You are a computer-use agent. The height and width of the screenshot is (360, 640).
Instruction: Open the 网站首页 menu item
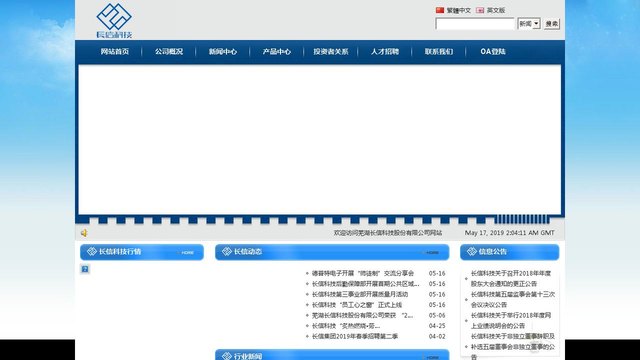pos(115,51)
